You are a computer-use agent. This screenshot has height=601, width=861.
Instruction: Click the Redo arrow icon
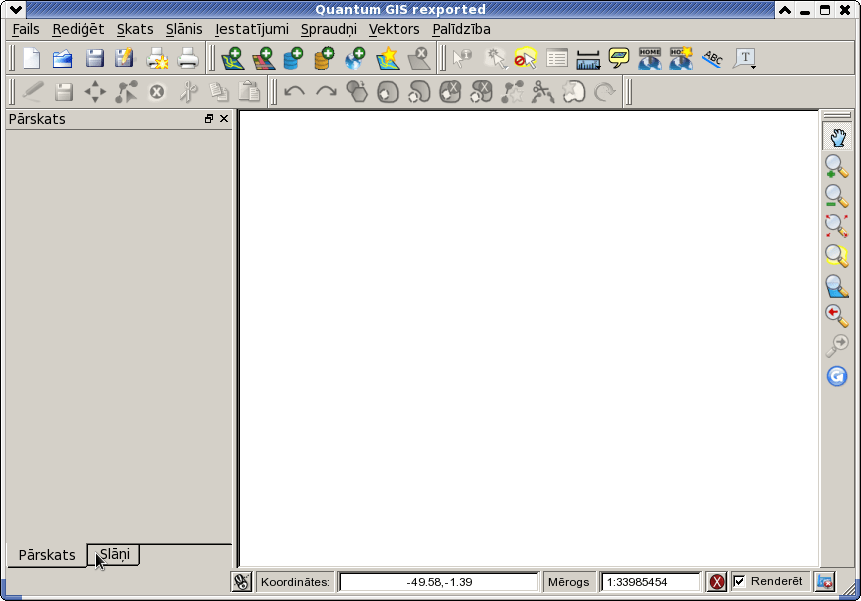point(326,92)
